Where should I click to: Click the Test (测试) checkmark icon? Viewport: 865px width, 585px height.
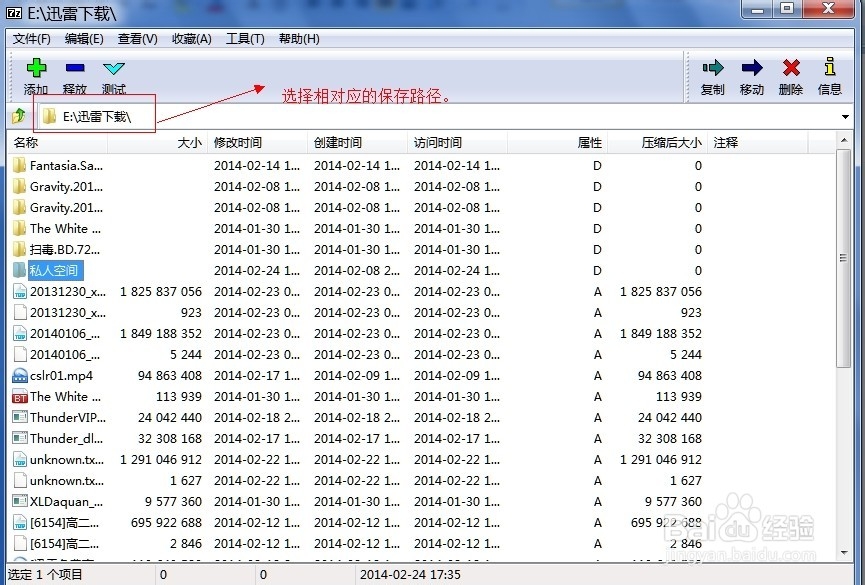click(x=114, y=68)
